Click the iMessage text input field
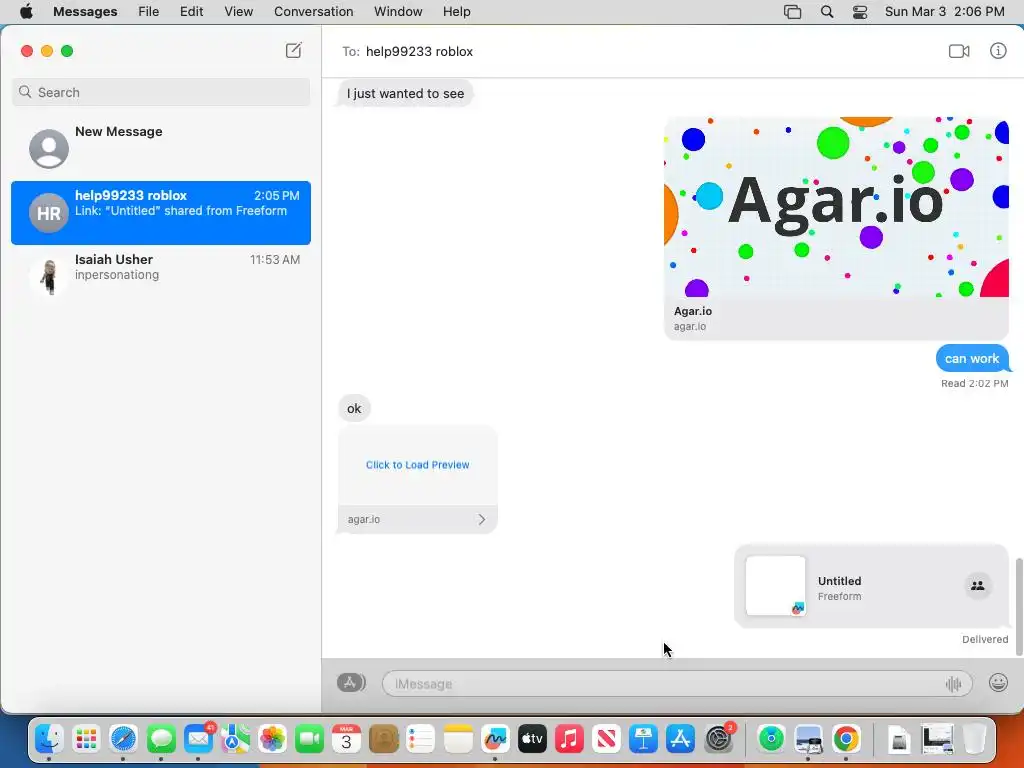Image resolution: width=1024 pixels, height=768 pixels. pyautogui.click(x=677, y=684)
